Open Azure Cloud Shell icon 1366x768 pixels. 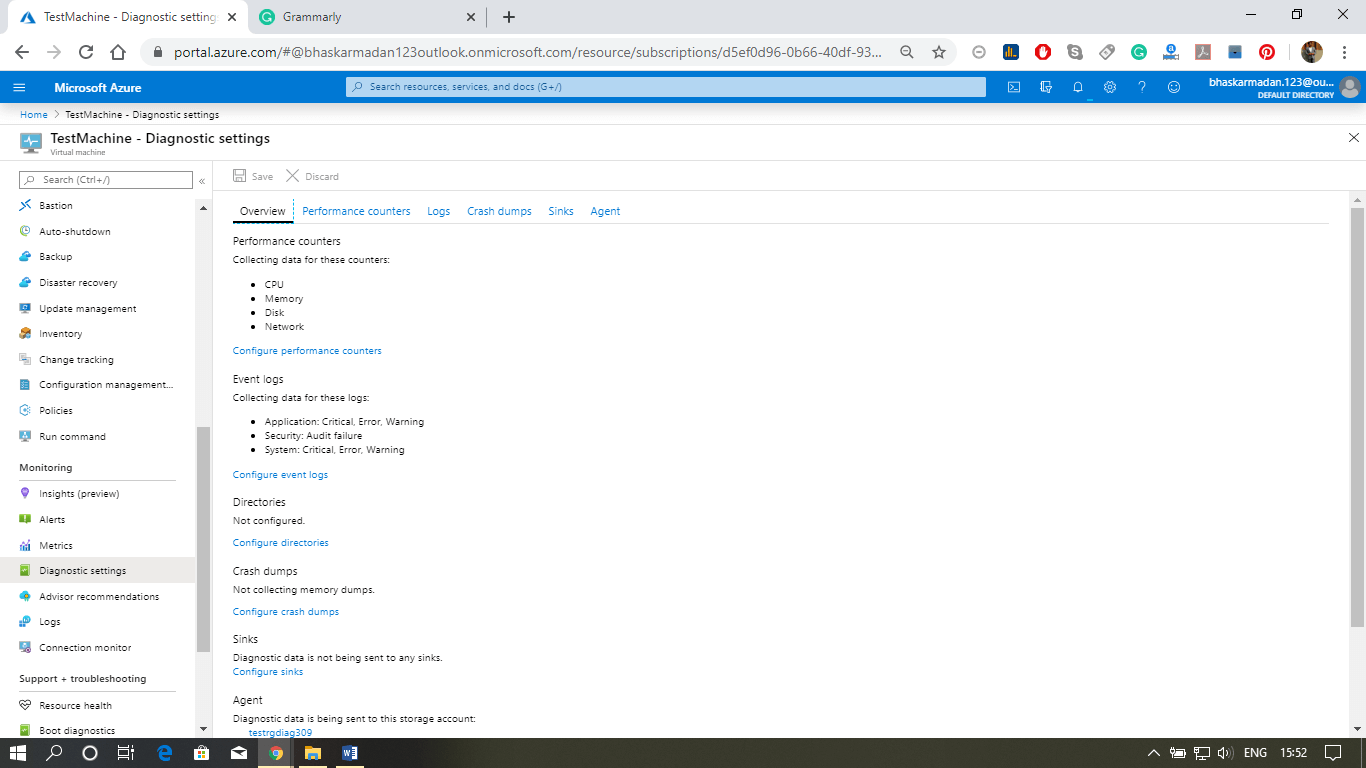(x=1013, y=87)
